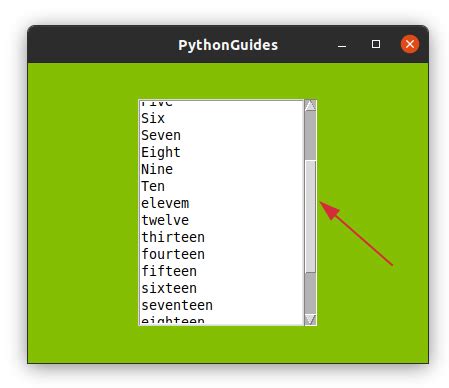Select the elevem list entry
449x388 pixels.
(x=221, y=203)
